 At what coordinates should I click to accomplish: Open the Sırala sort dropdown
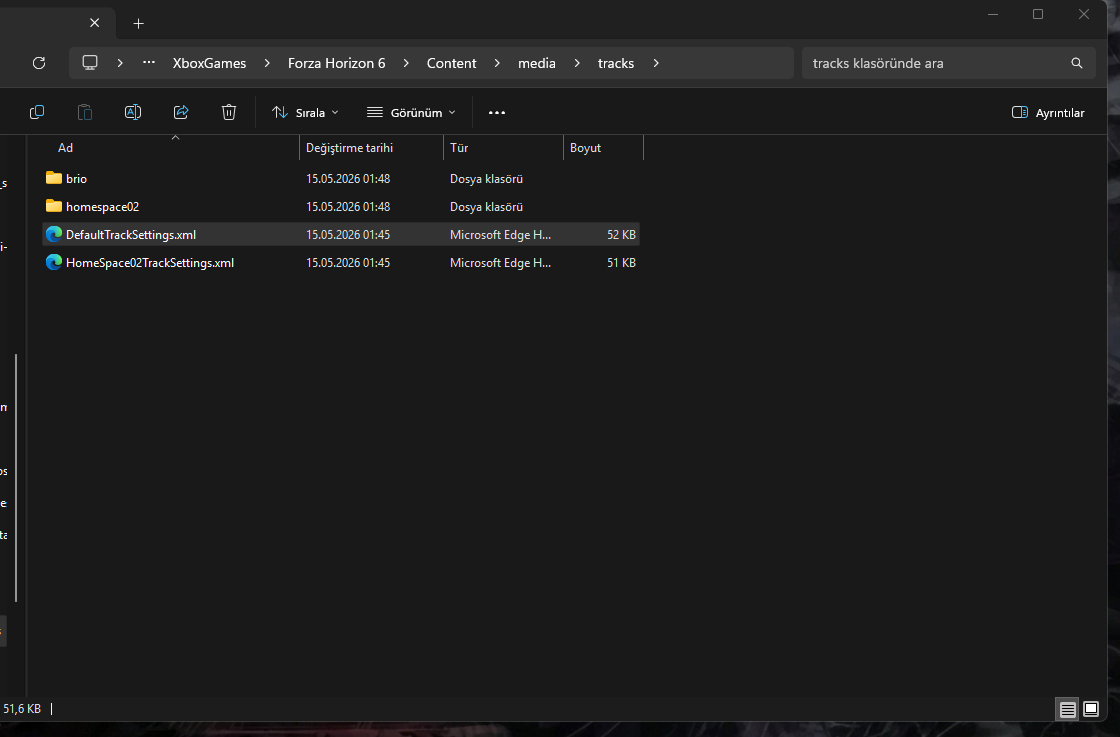pos(305,112)
